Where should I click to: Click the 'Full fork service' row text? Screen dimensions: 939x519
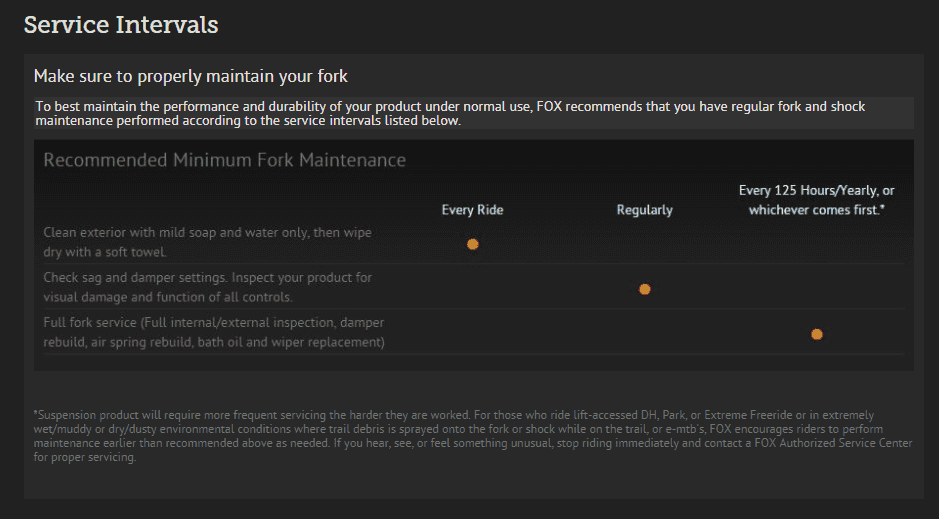tap(214, 332)
